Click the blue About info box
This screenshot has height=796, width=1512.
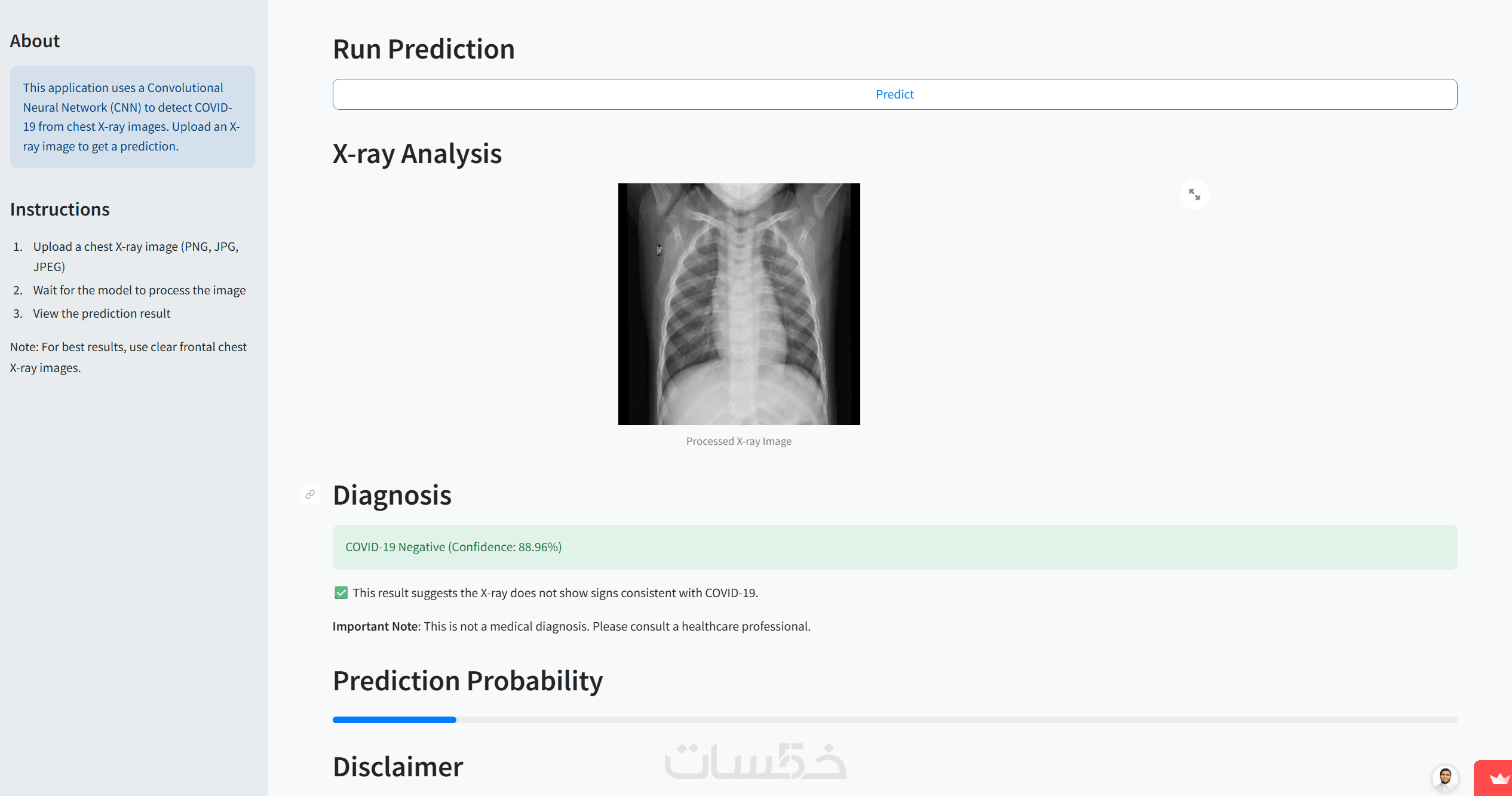point(132,117)
